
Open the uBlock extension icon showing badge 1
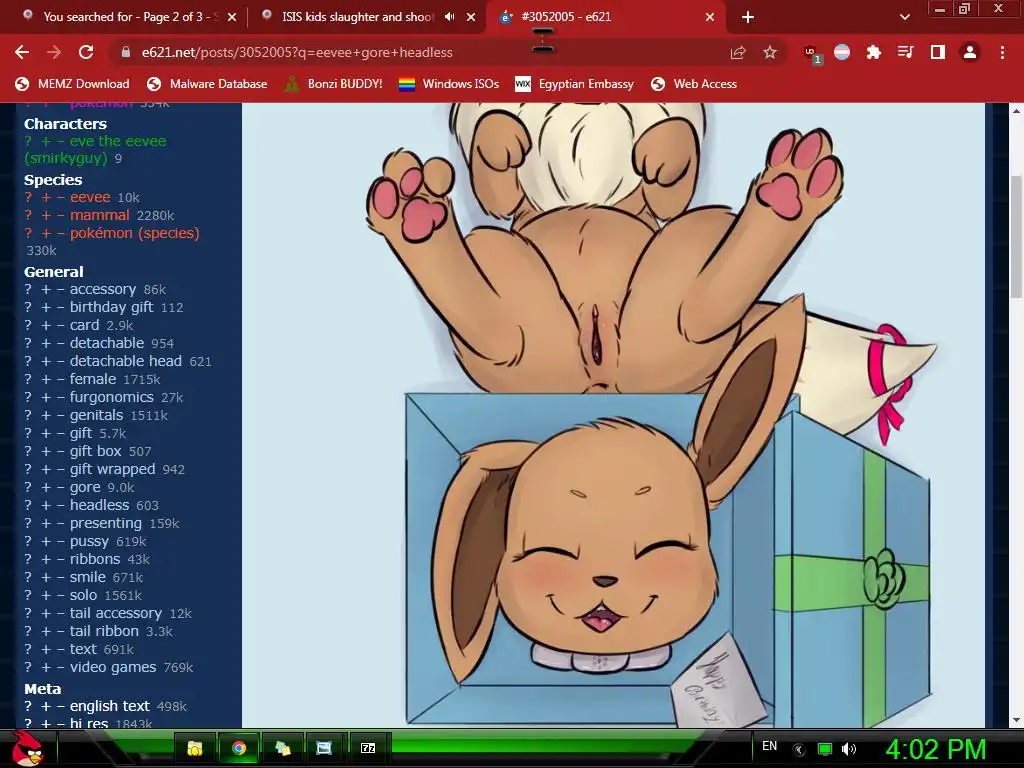click(812, 54)
